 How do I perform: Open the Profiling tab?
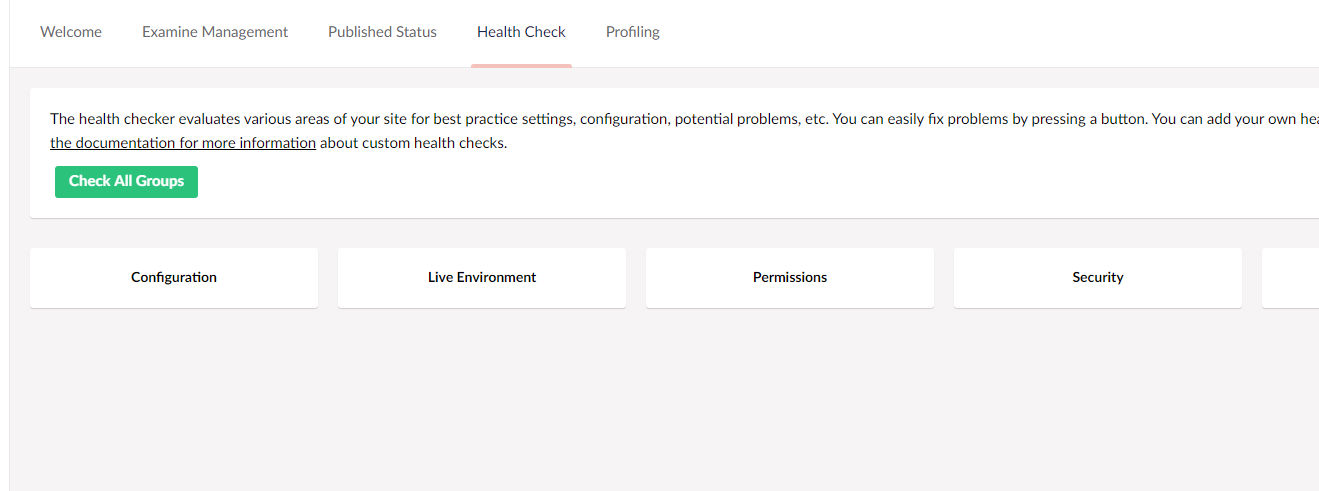[x=633, y=32]
